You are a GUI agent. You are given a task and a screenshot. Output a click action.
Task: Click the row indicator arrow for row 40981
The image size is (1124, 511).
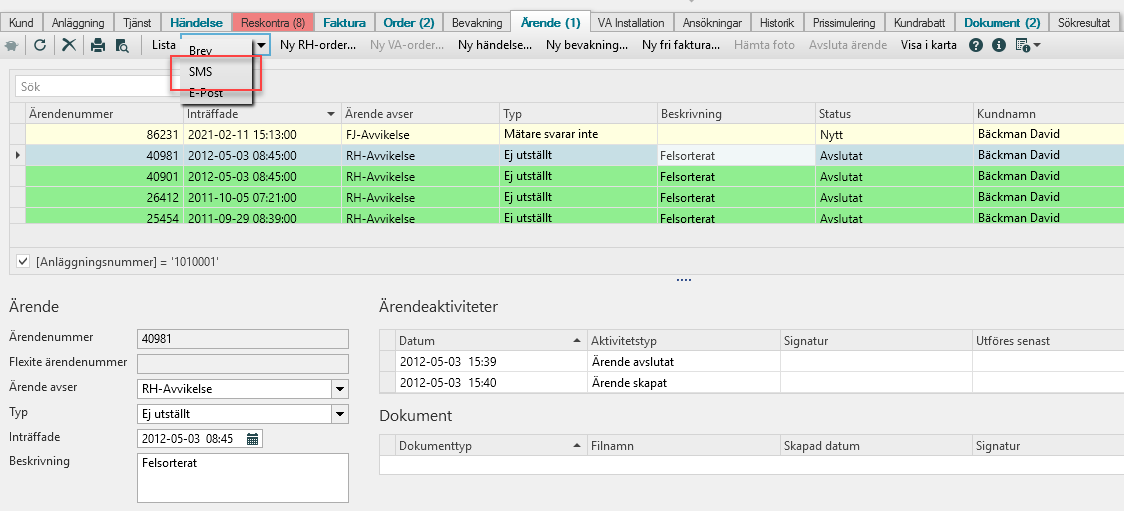(x=18, y=155)
